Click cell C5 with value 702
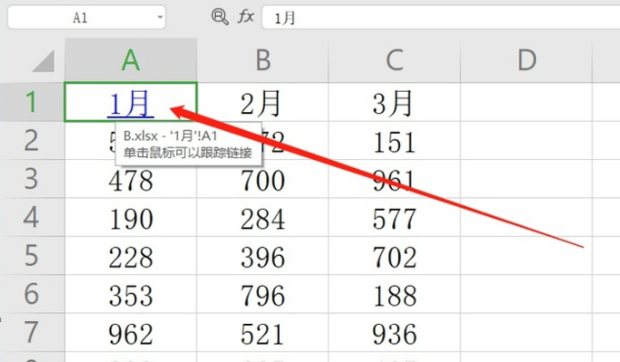 pyautogui.click(x=394, y=255)
